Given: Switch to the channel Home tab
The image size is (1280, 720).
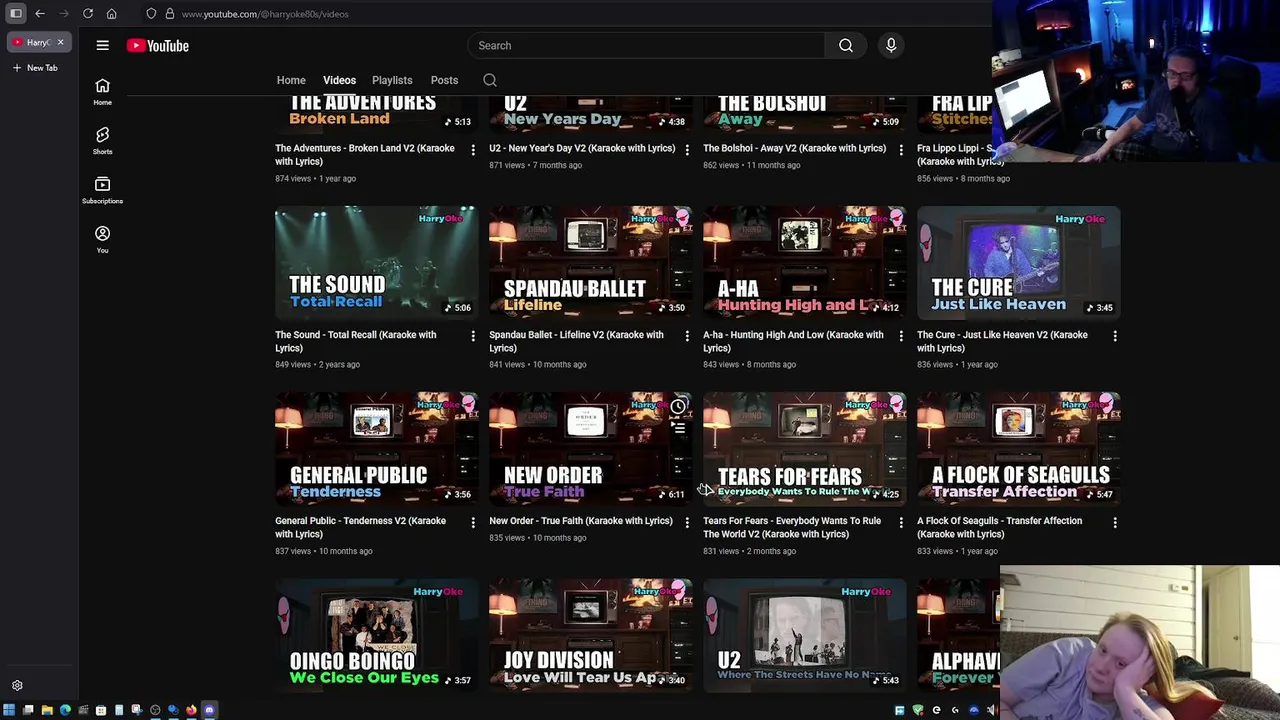Looking at the screenshot, I should click(291, 80).
